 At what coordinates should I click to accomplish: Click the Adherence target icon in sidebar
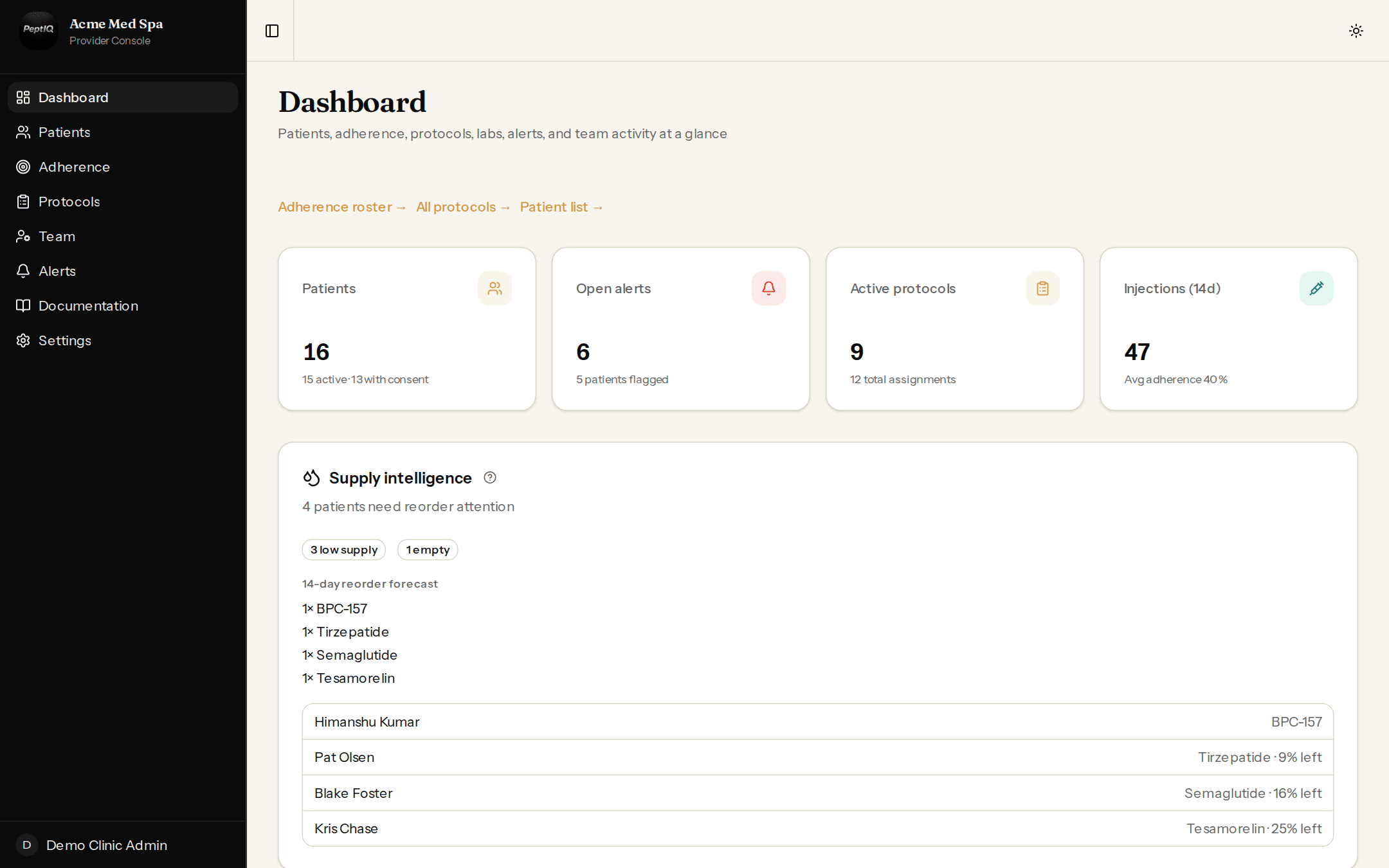pyautogui.click(x=23, y=167)
